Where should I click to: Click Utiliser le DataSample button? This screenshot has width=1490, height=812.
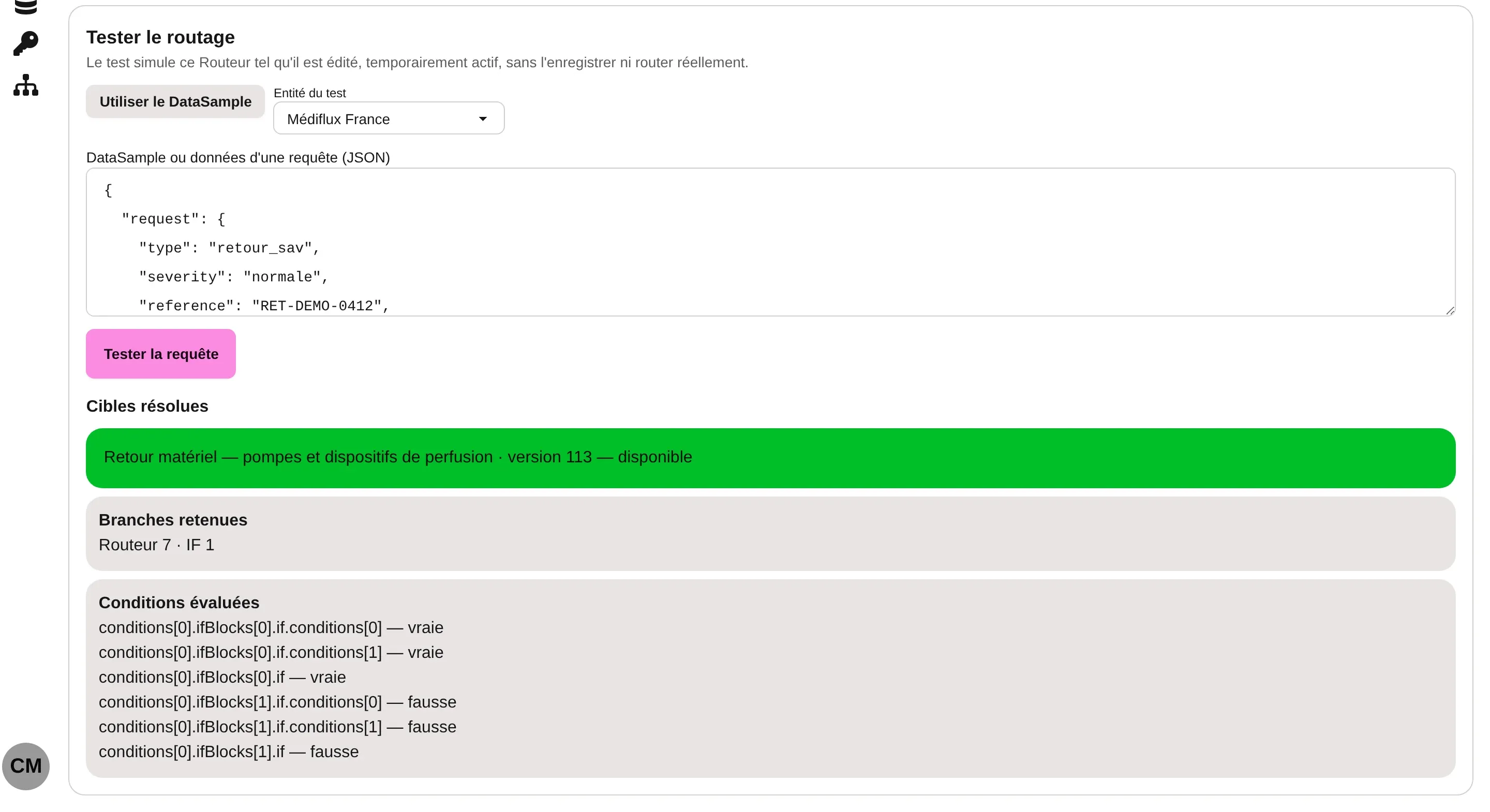point(175,101)
